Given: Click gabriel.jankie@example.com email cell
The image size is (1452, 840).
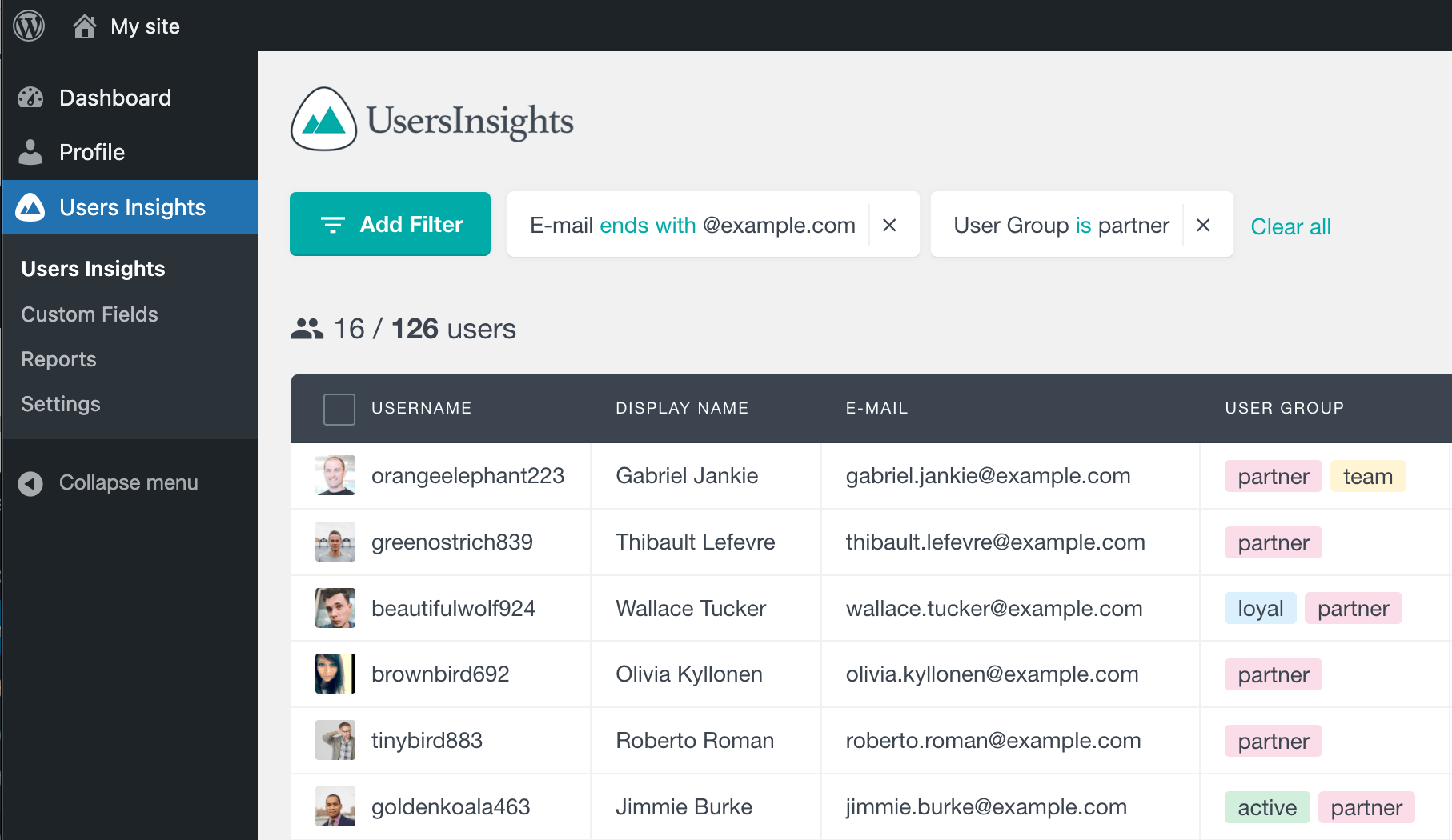Looking at the screenshot, I should (x=988, y=476).
